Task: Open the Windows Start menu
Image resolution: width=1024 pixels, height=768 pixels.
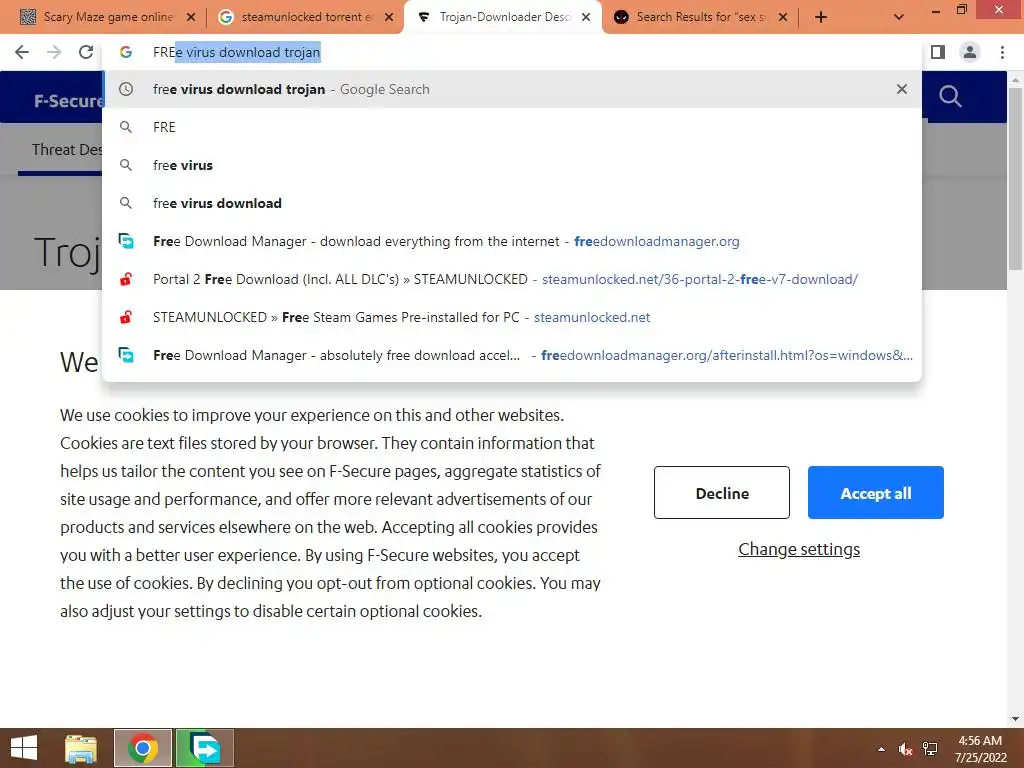Action: pos(24,748)
